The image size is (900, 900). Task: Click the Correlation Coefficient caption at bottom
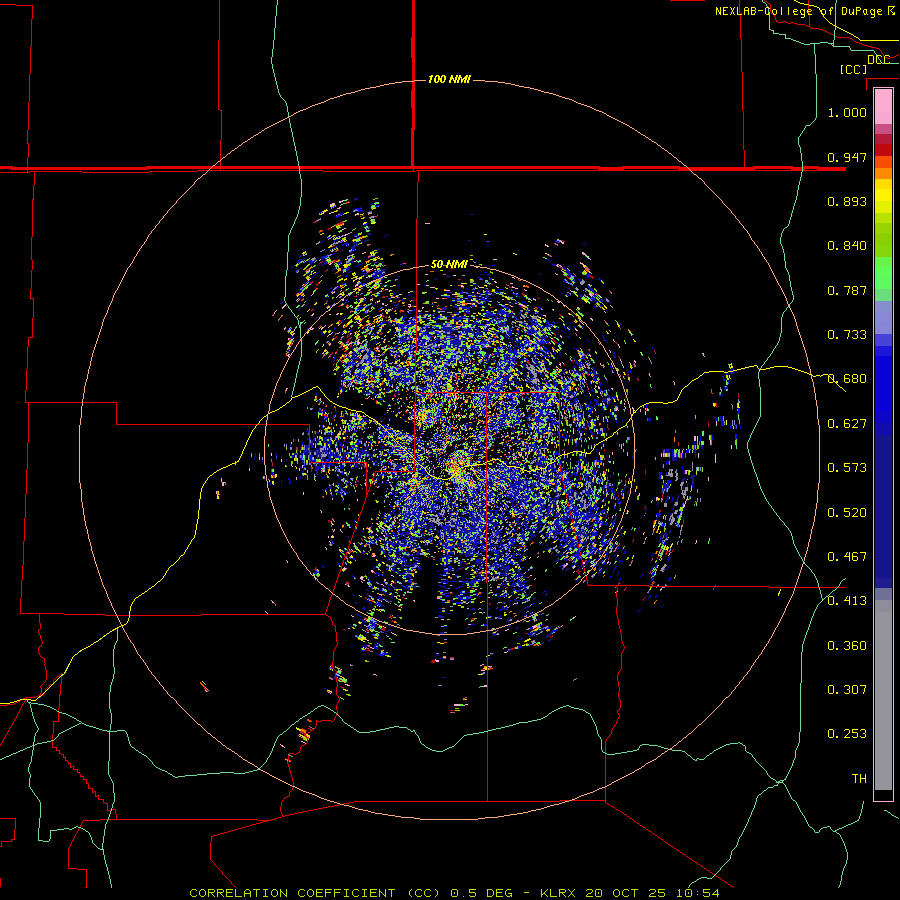tap(454, 893)
